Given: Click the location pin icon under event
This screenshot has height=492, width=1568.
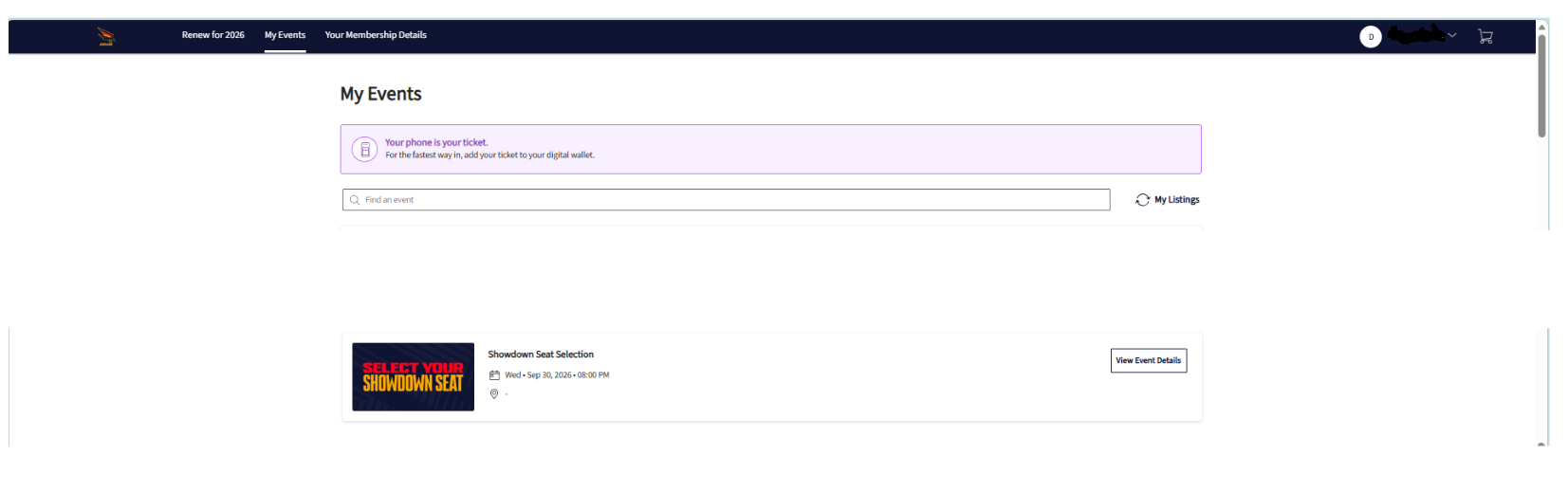Looking at the screenshot, I should pos(494,394).
